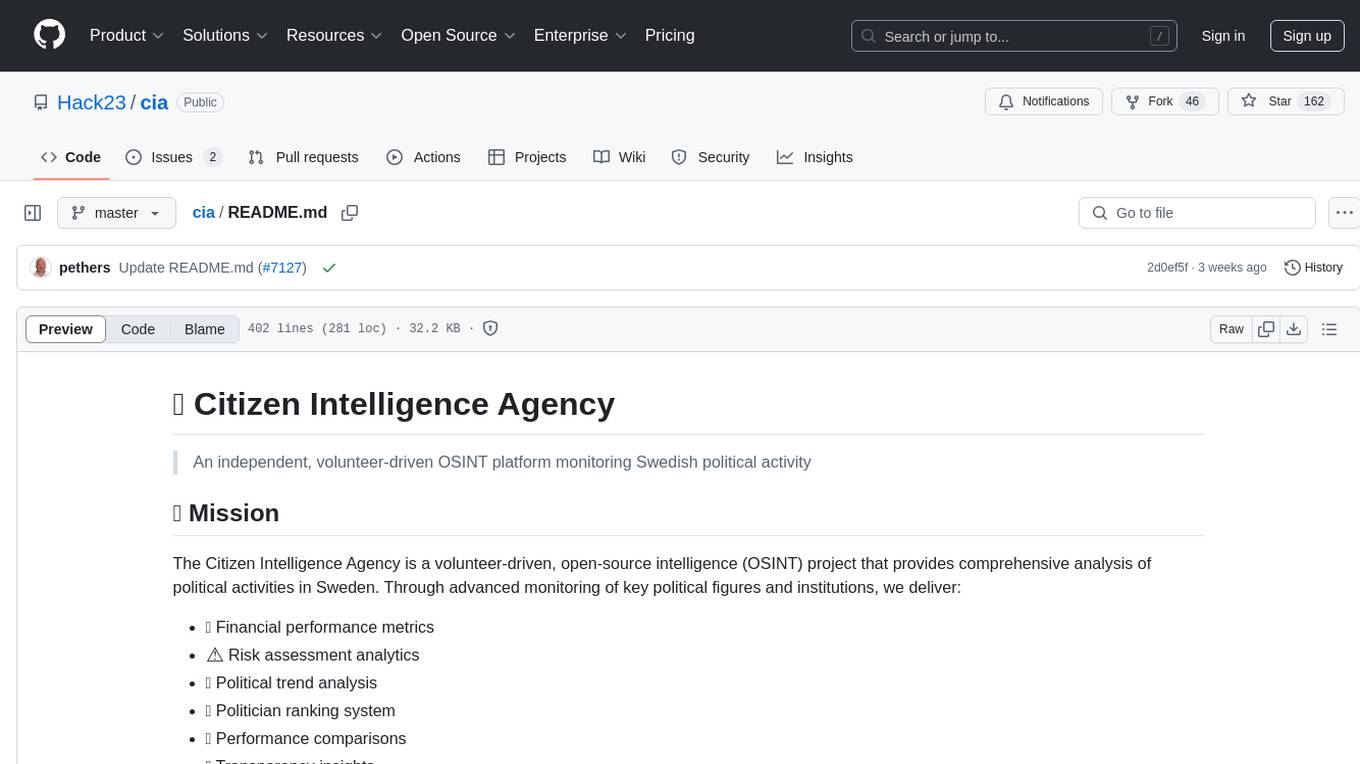Click the Political trend analysis bullet

pos(291,683)
